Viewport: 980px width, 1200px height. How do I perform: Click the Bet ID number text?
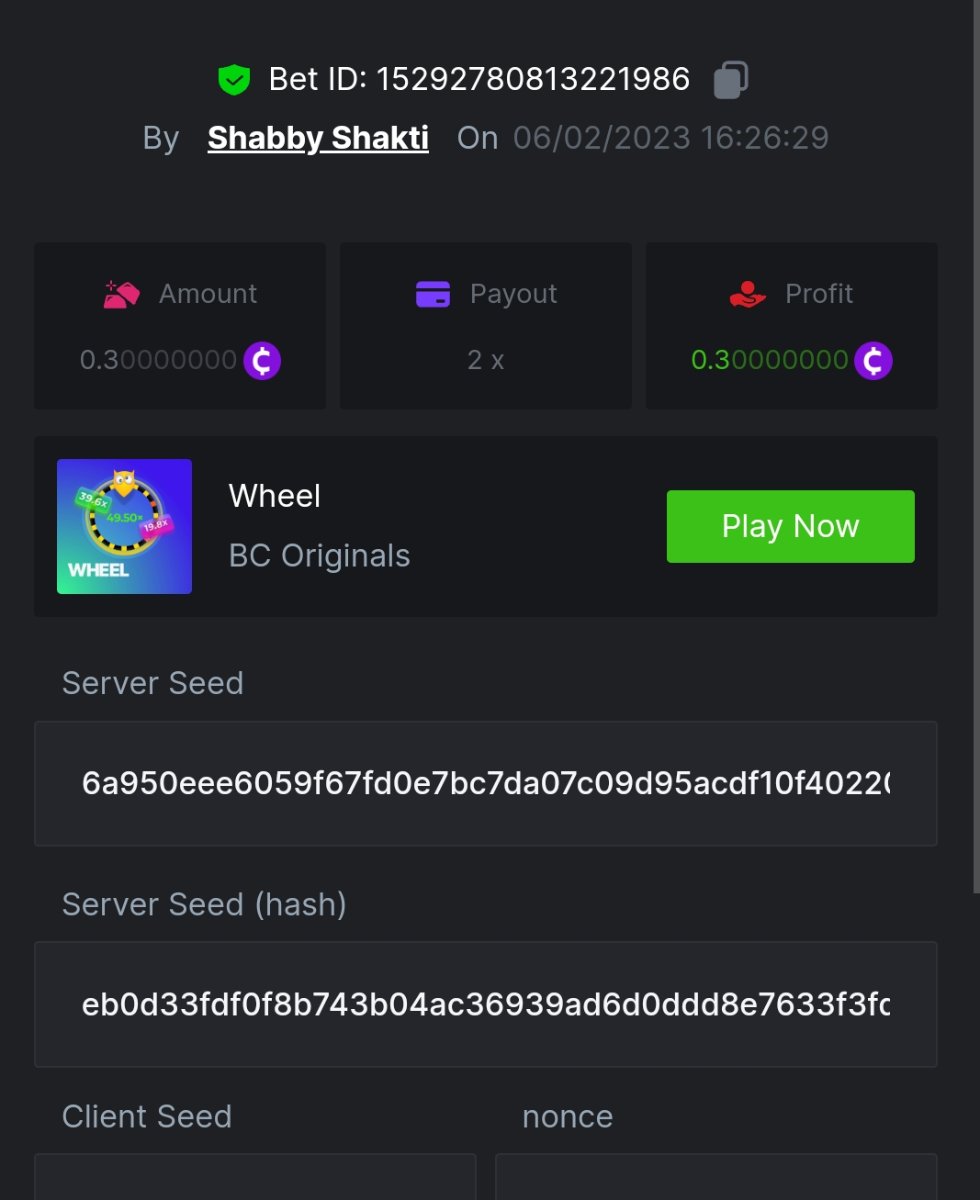point(533,80)
